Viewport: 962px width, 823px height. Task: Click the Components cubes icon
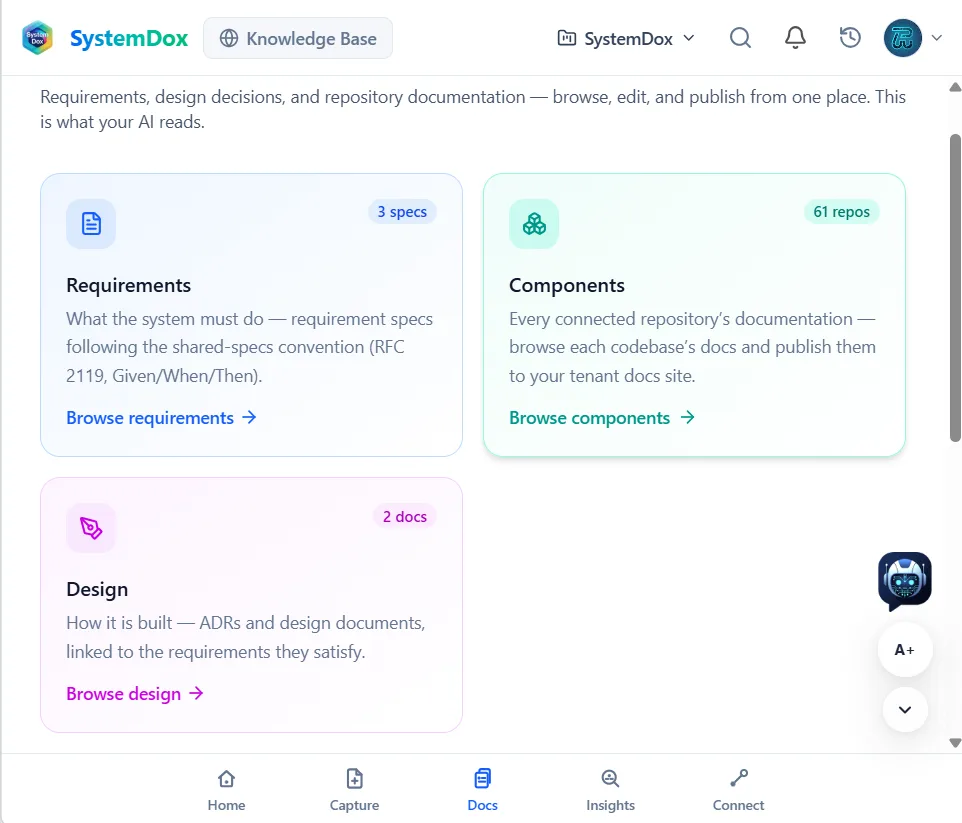pos(534,223)
